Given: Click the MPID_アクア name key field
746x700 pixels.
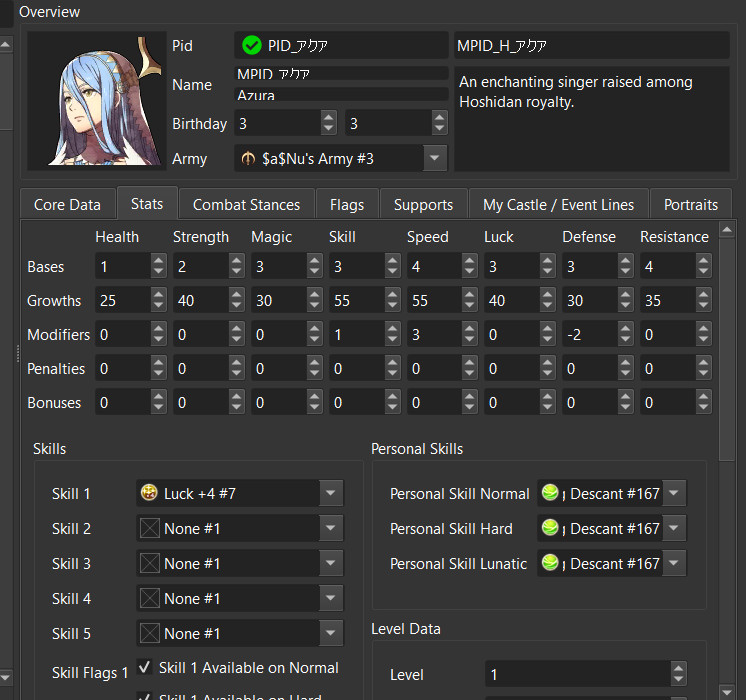Looking at the screenshot, I should (341, 73).
